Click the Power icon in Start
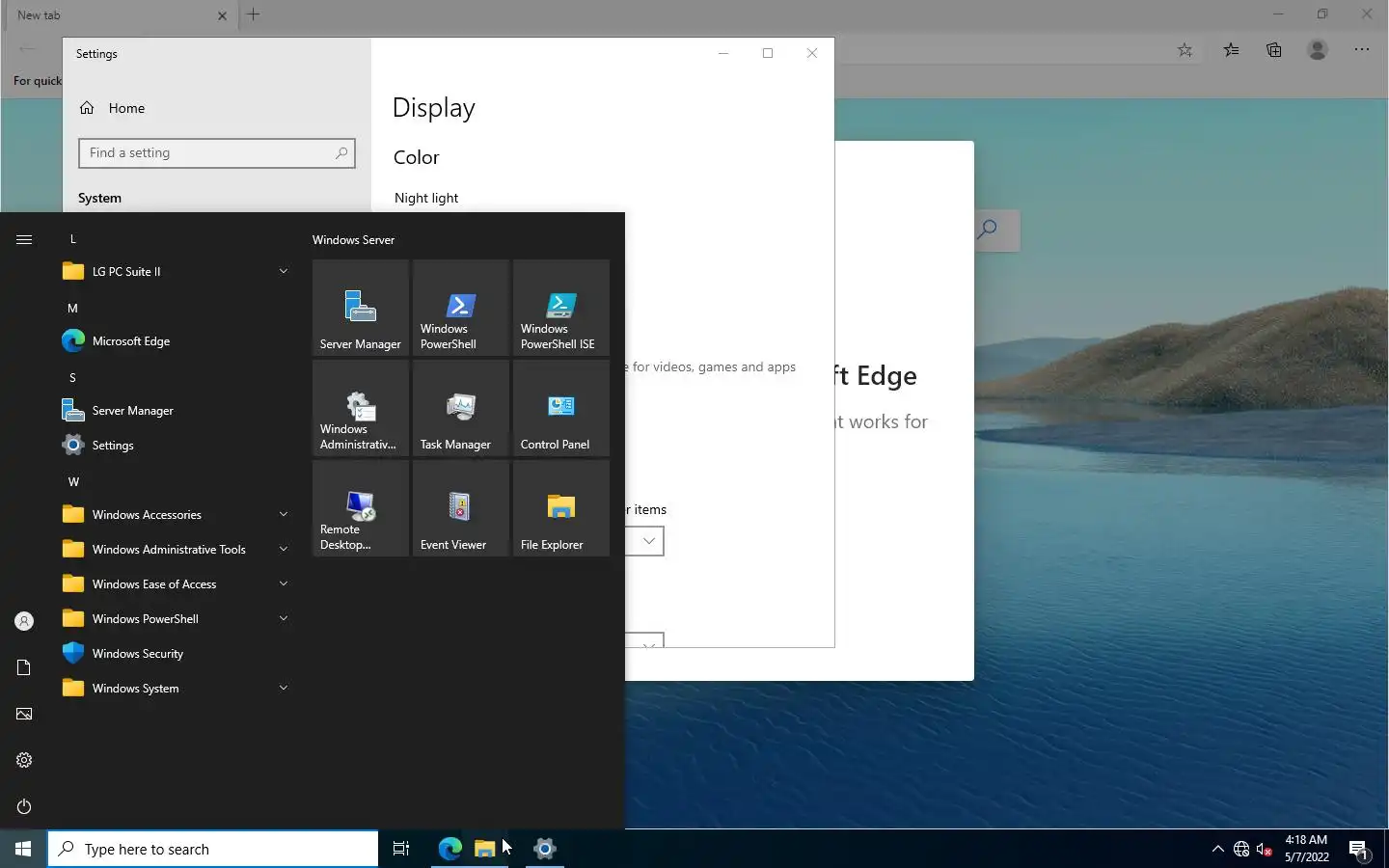The height and width of the screenshot is (868, 1389). point(24,806)
